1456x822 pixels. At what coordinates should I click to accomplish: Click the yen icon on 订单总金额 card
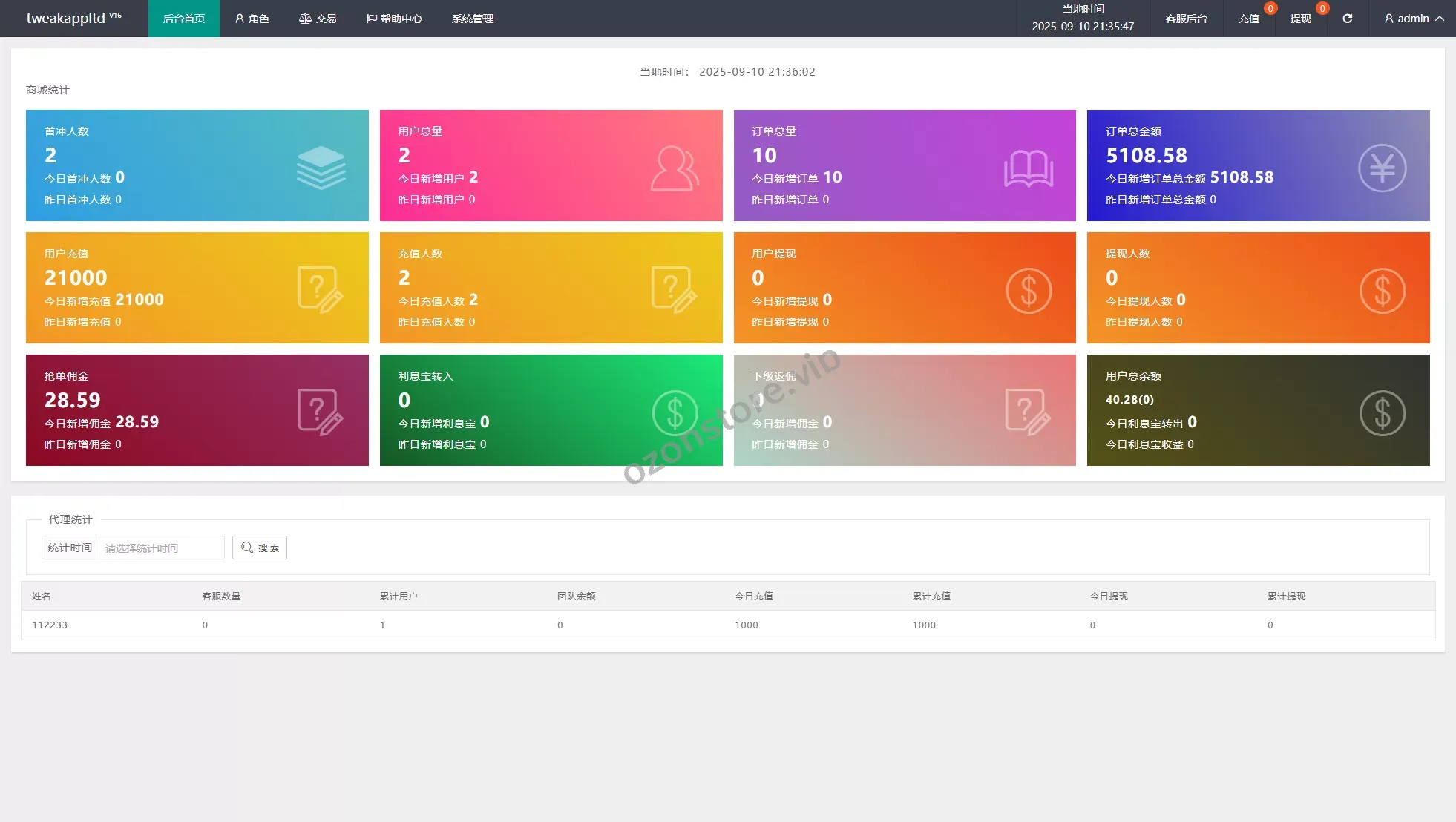coord(1382,168)
